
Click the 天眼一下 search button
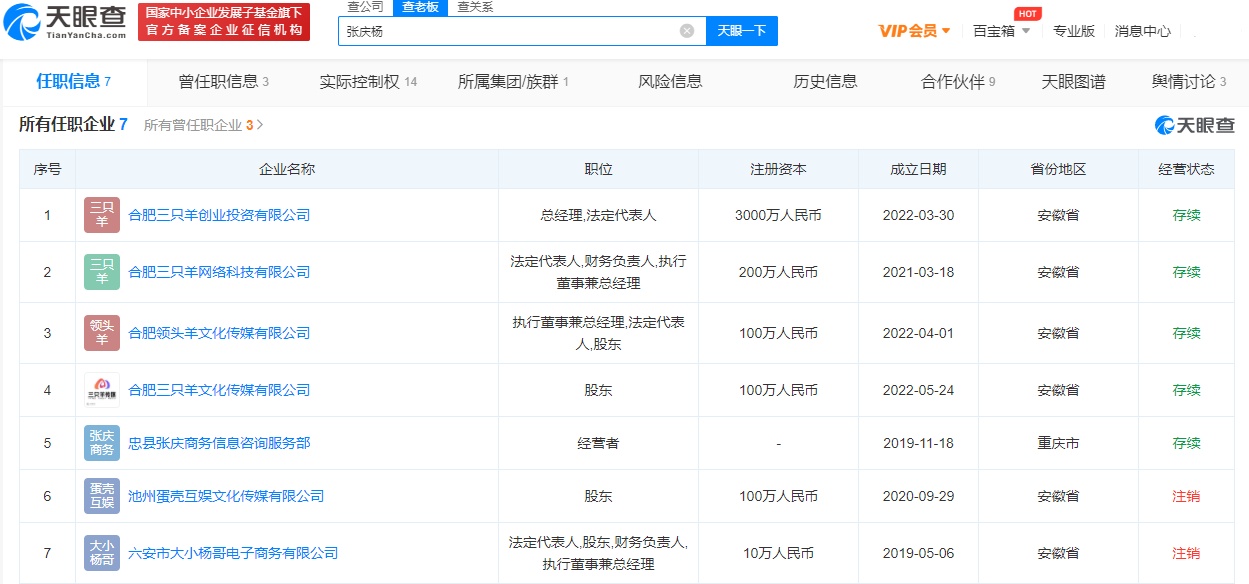click(x=742, y=31)
